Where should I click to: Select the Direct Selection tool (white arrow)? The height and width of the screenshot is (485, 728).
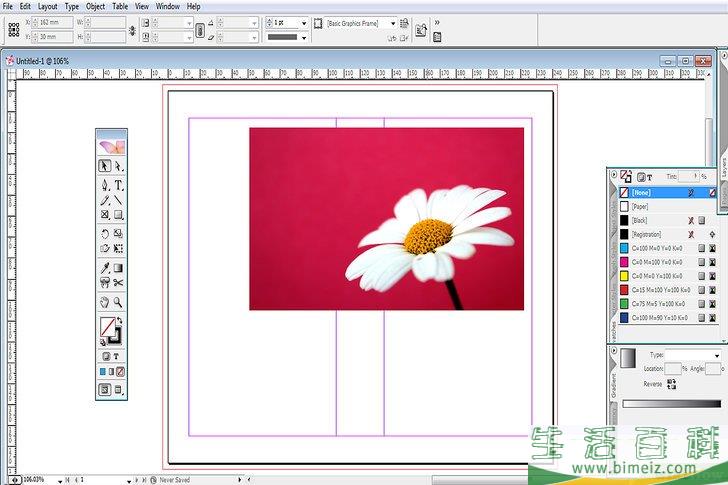point(118,166)
